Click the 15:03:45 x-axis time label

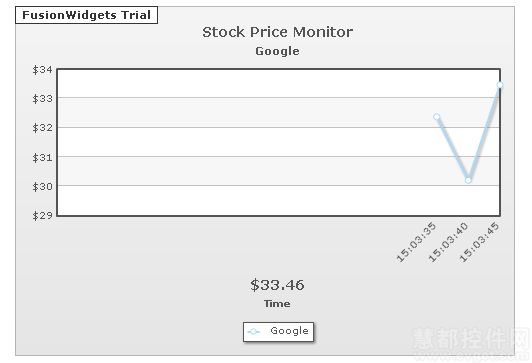pyautogui.click(x=479, y=242)
